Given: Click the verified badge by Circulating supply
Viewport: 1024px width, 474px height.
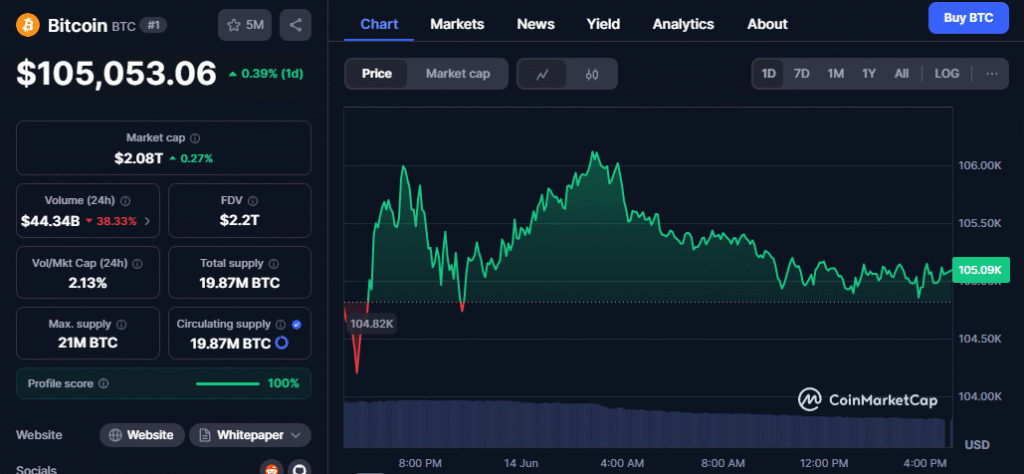Looking at the screenshot, I should tap(296, 324).
